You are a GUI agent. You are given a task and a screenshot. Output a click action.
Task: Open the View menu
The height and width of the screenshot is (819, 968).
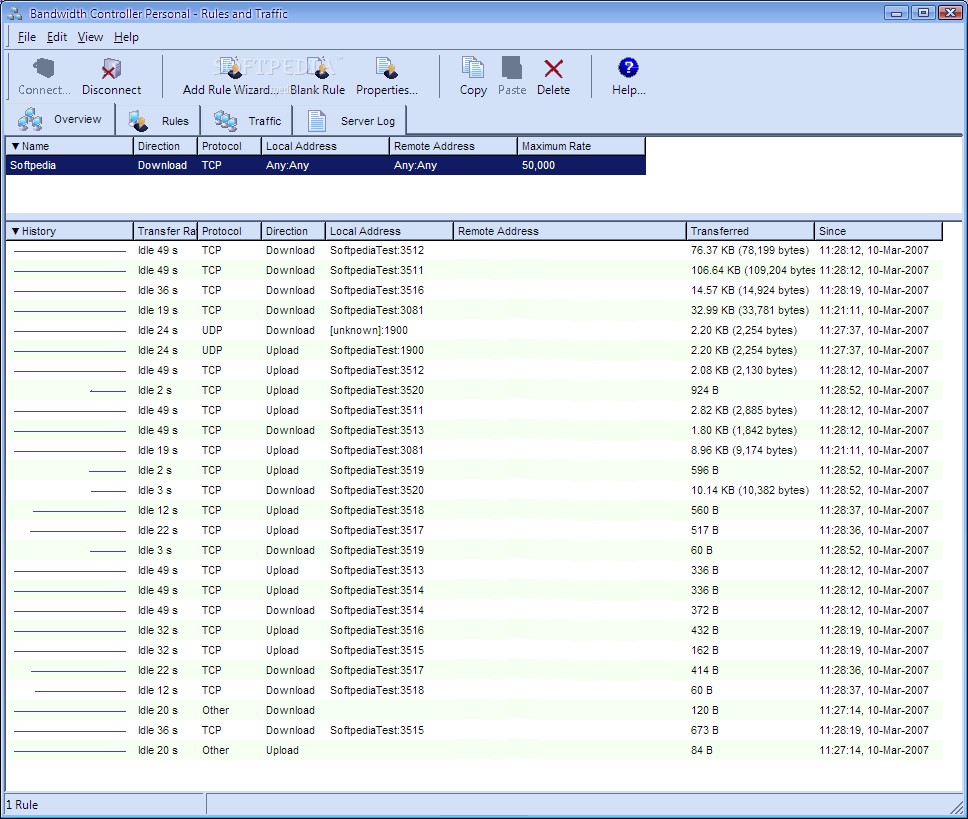[90, 37]
